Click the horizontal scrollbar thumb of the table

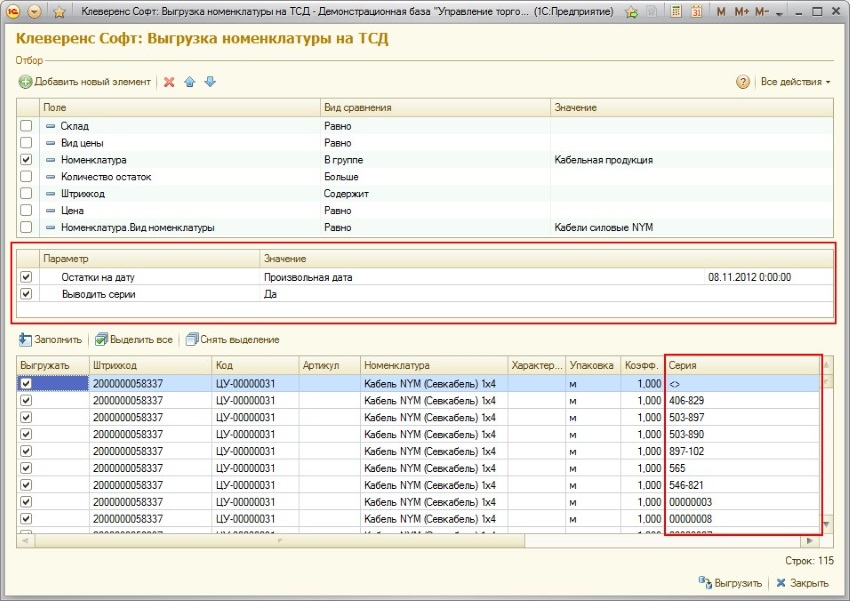pos(280,541)
